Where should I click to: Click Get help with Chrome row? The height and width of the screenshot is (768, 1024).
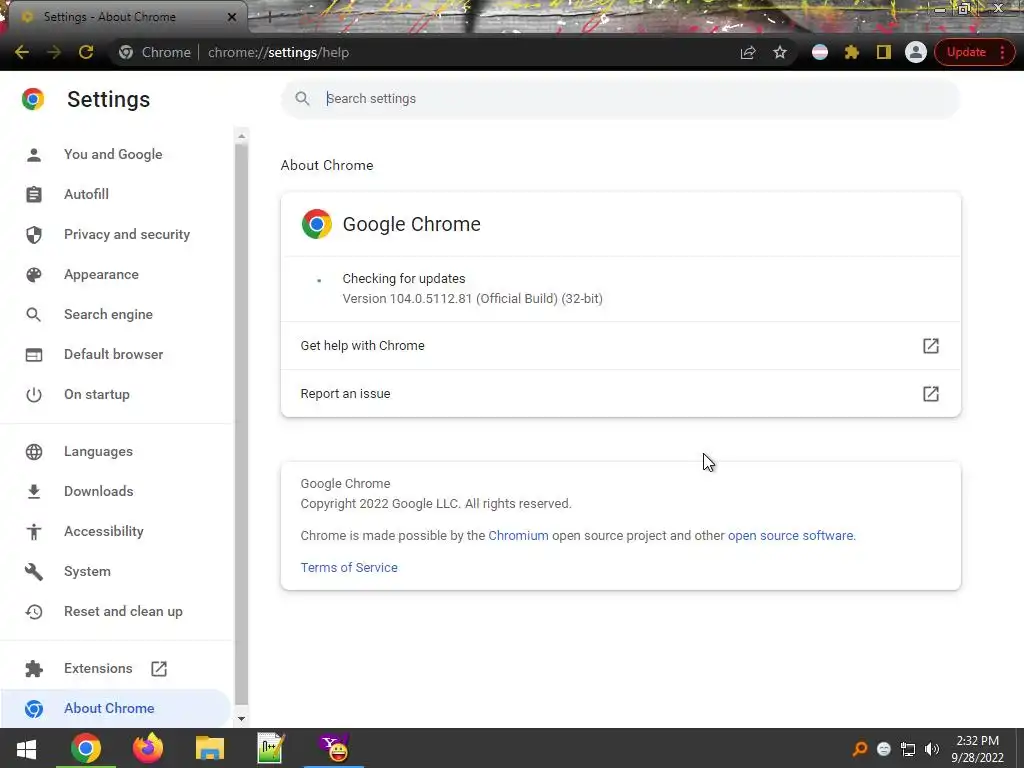[620, 345]
